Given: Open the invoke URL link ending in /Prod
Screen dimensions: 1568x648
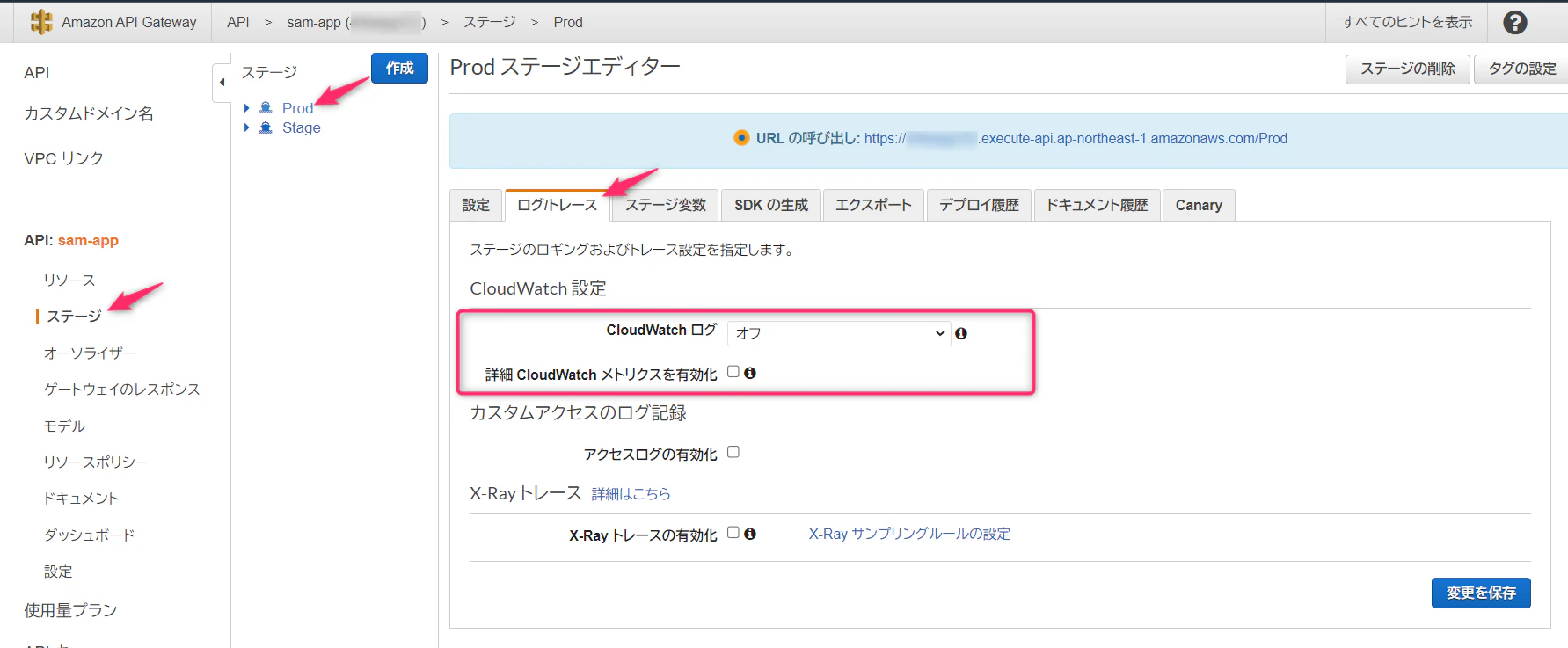Looking at the screenshot, I should pyautogui.click(x=1076, y=138).
